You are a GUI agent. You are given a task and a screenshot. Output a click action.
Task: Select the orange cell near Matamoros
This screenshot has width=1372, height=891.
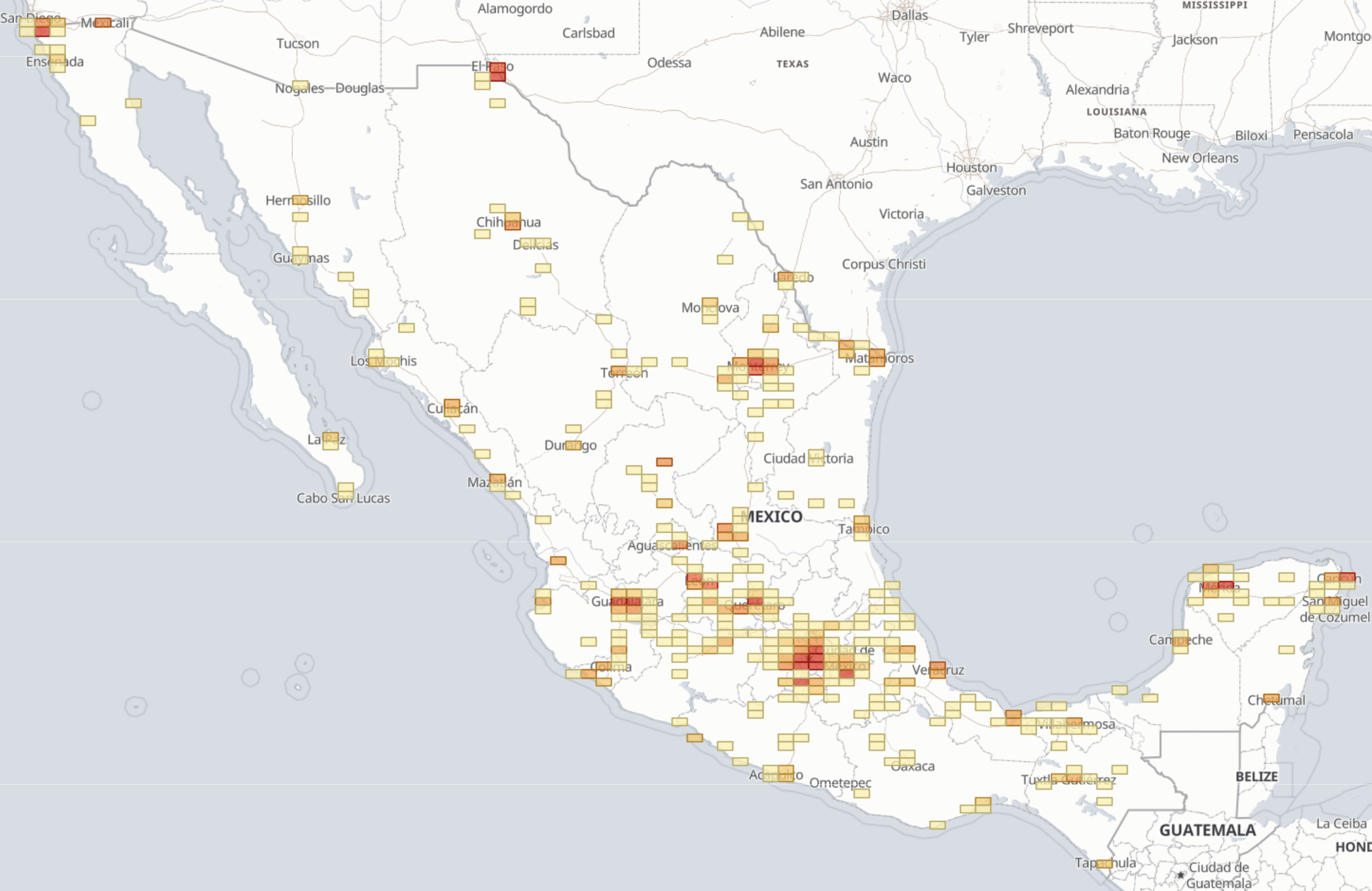tap(878, 356)
